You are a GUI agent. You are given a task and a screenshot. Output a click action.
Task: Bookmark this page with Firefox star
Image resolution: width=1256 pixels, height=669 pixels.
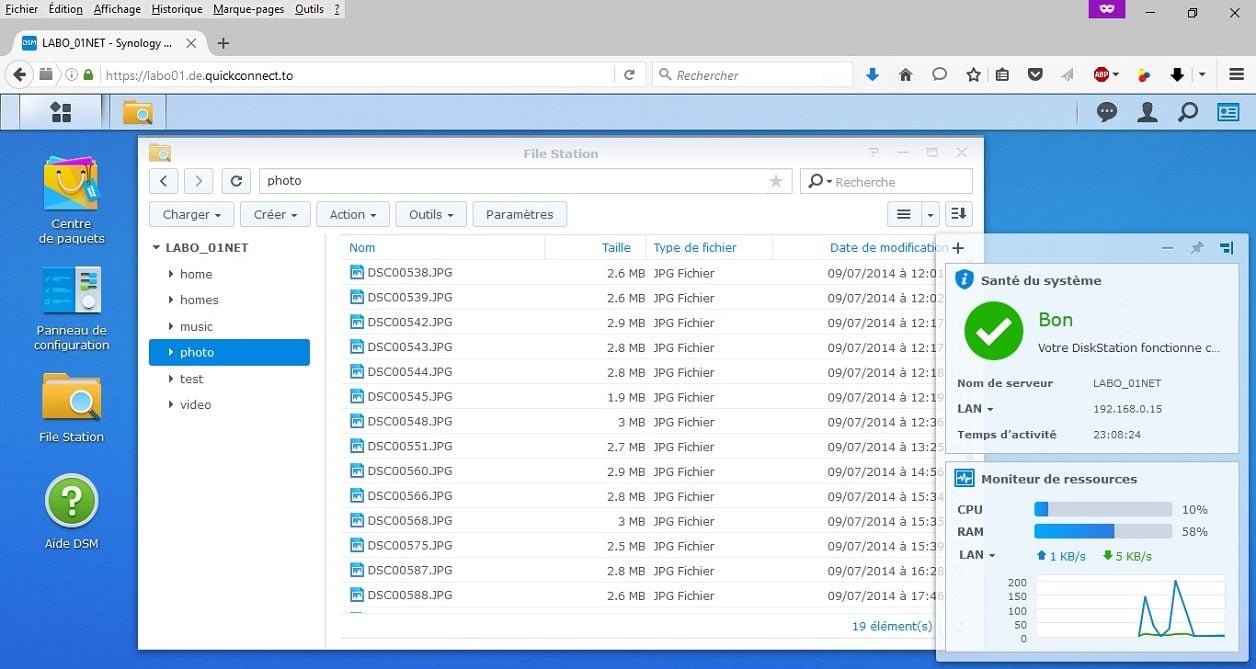tap(973, 75)
